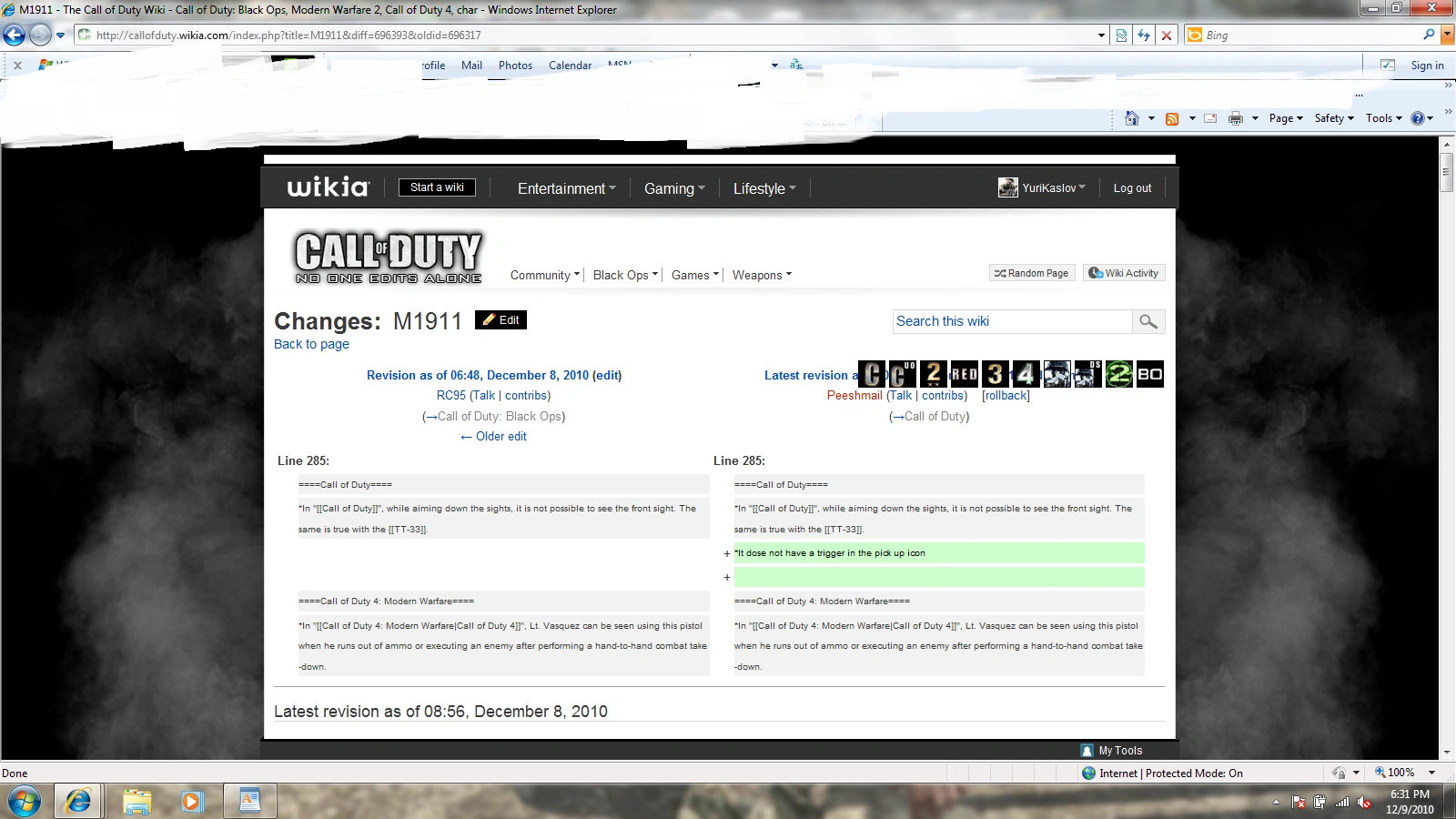Click the Edit button next to M1911

point(500,319)
